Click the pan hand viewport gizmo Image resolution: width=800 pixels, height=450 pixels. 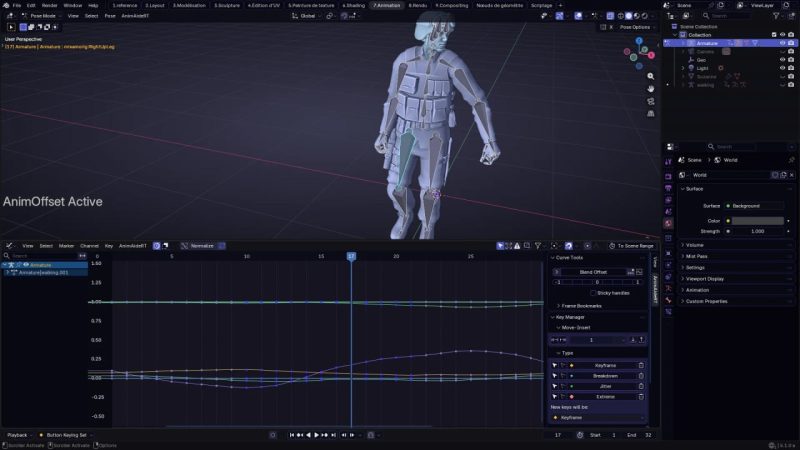coord(650,88)
